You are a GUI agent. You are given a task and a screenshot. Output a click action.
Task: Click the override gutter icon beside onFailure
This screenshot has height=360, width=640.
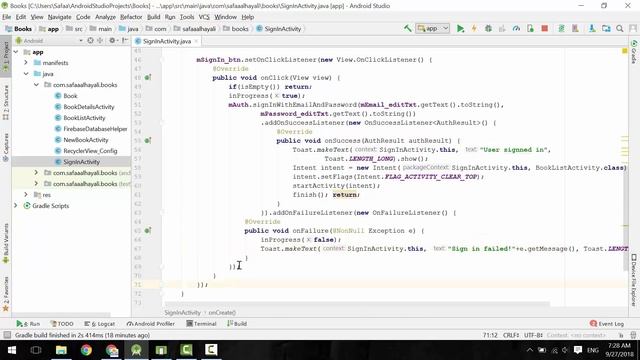click(148, 231)
